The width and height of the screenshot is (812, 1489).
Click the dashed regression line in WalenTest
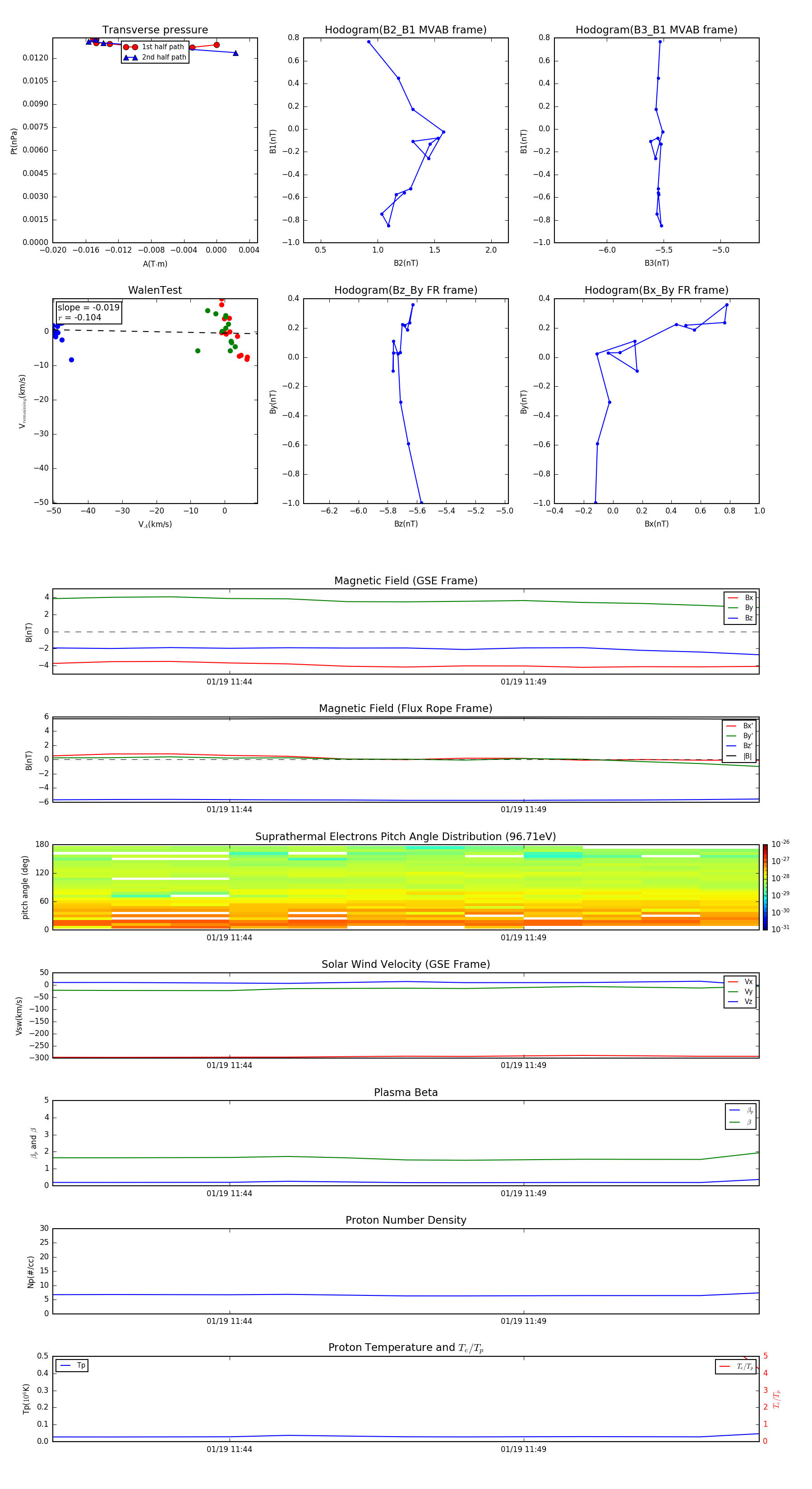(155, 331)
